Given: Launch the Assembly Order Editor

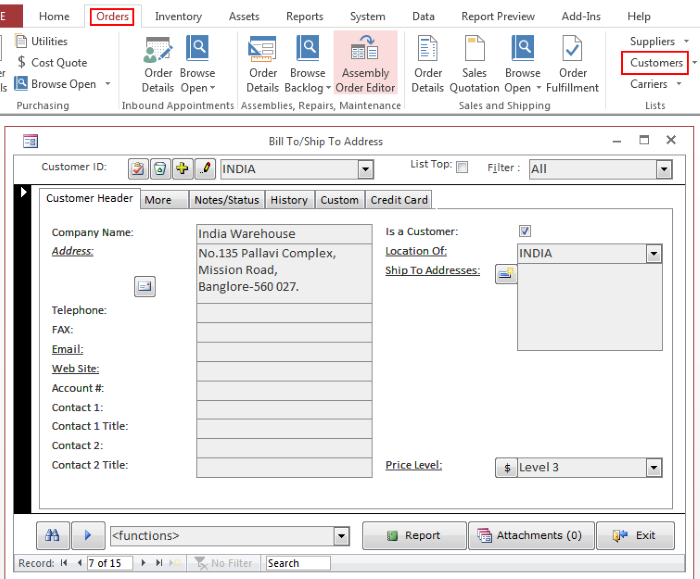Looking at the screenshot, I should (x=366, y=64).
